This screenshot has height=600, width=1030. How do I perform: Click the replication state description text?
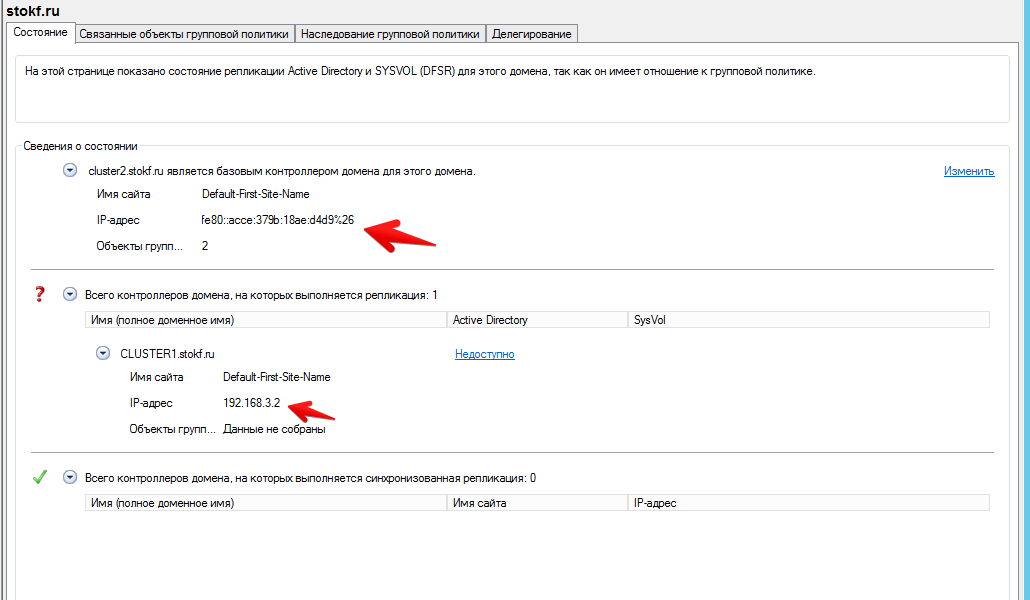pyautogui.click(x=420, y=71)
